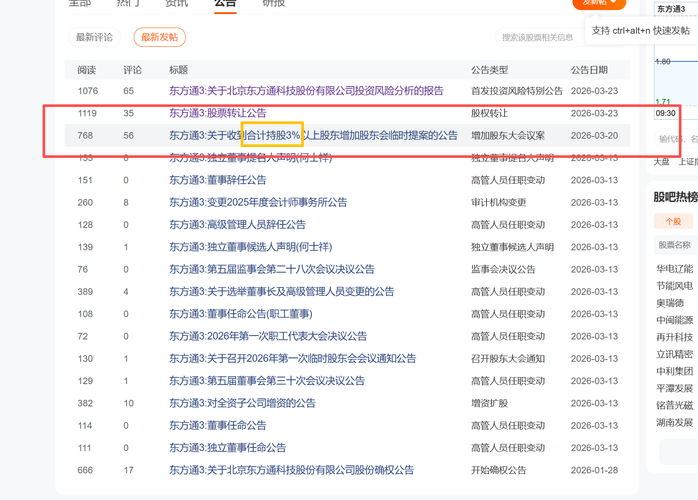Click the 公告日期 column header
The width and height of the screenshot is (698, 500).
pyautogui.click(x=589, y=70)
